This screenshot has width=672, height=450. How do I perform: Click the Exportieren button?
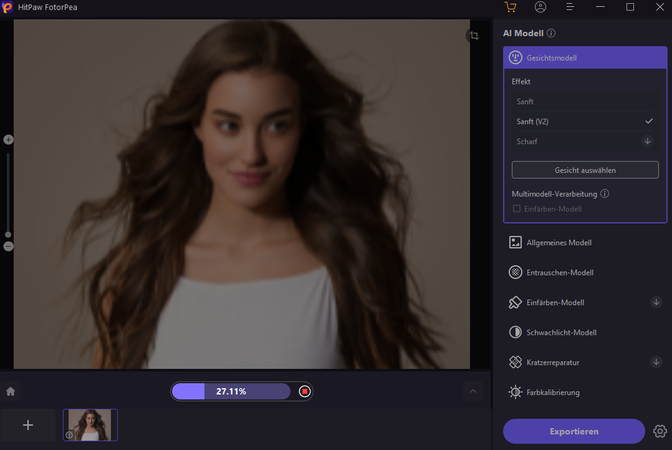pyautogui.click(x=574, y=431)
